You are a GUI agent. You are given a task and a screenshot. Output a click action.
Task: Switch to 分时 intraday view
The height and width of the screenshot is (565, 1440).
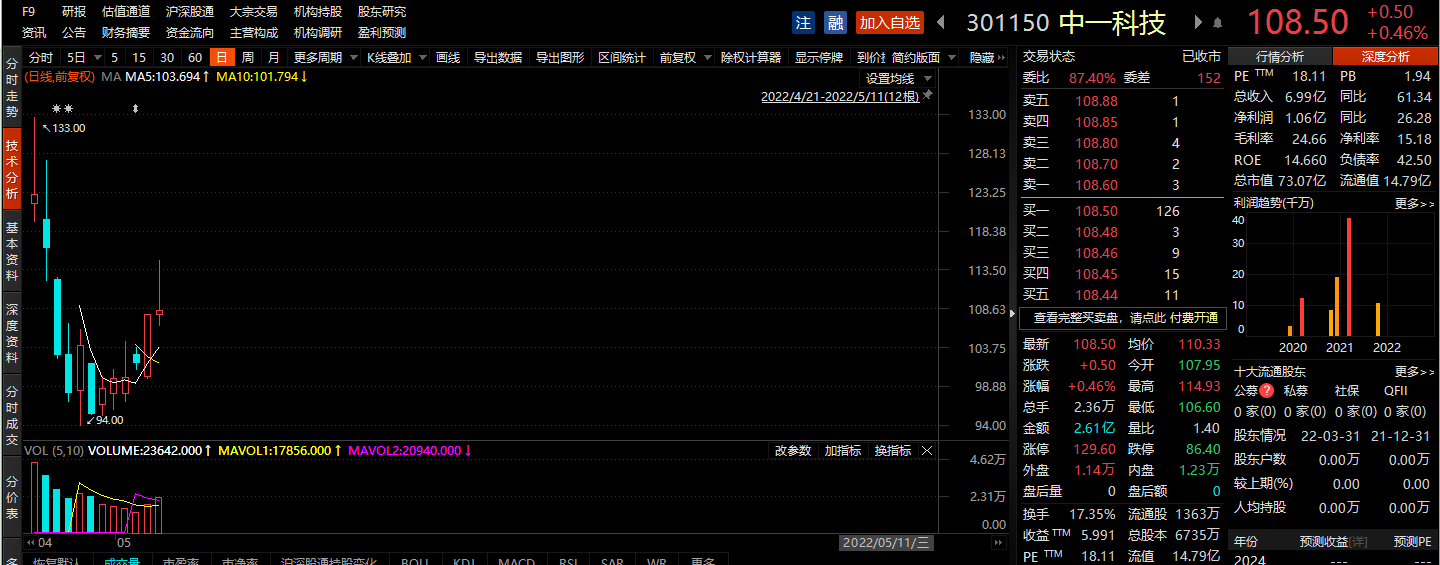pos(41,58)
